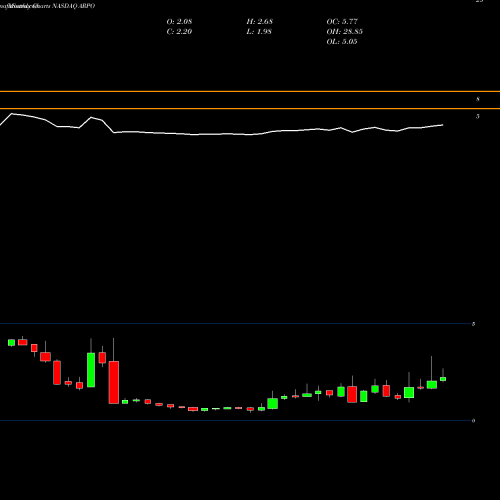Click the 'OC: 5.77' value
This screenshot has width=500, height=500.
(x=342, y=22)
